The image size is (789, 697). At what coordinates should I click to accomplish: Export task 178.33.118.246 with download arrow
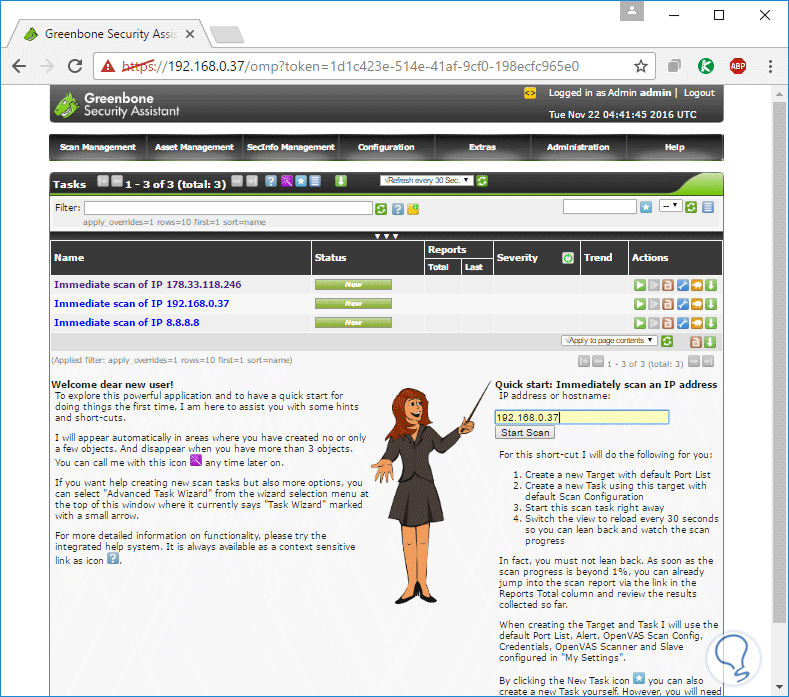pyautogui.click(x=711, y=285)
